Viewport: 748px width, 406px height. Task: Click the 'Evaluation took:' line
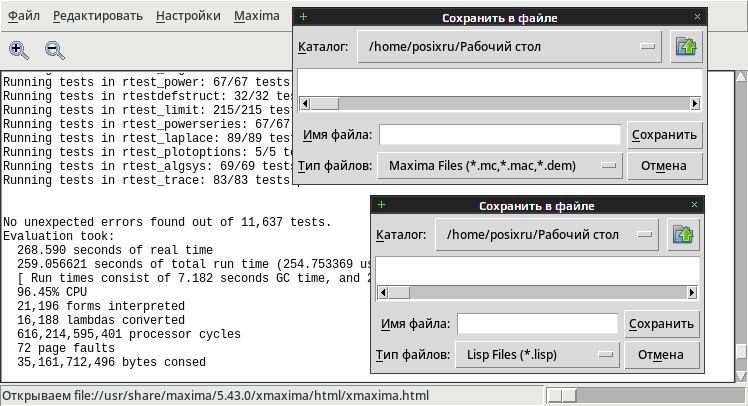pyautogui.click(x=59, y=236)
